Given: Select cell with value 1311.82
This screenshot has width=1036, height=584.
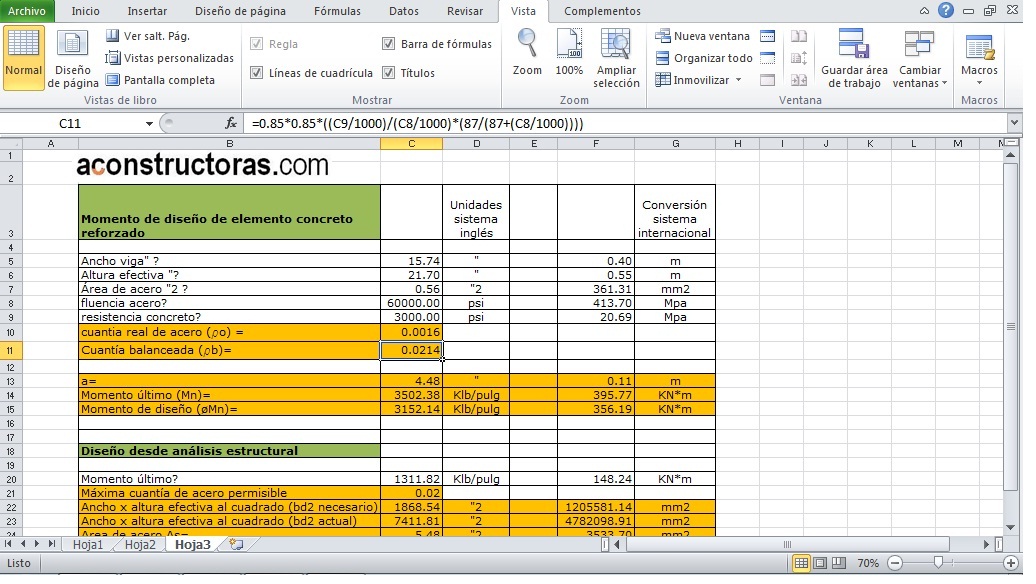Looking at the screenshot, I should (x=411, y=479).
